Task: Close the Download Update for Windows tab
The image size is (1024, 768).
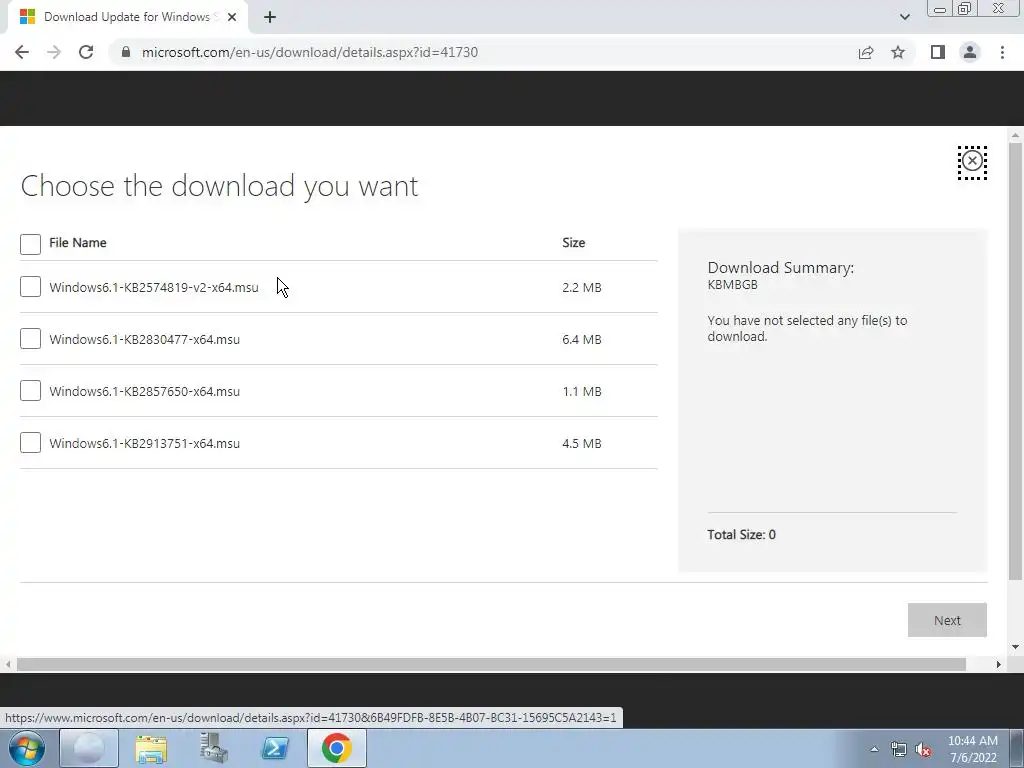Action: 231,17
